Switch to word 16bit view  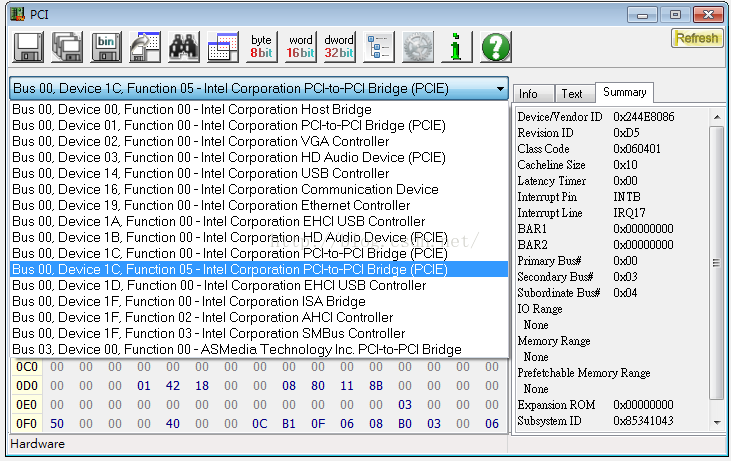tap(301, 47)
